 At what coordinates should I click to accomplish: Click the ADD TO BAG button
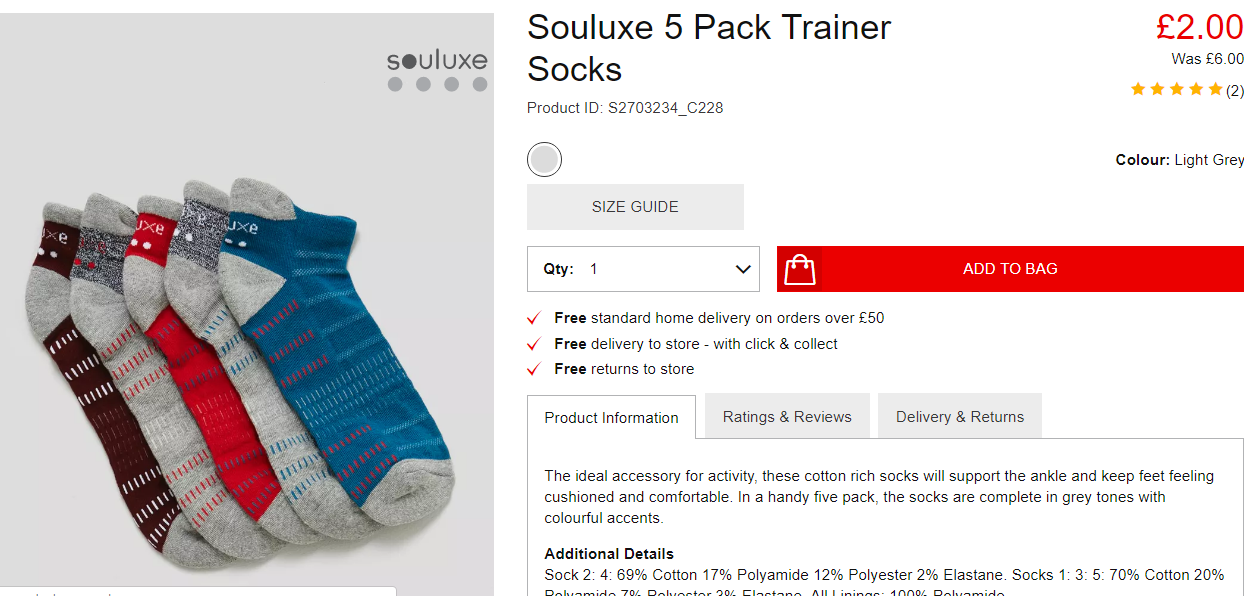pyautogui.click(x=1010, y=269)
